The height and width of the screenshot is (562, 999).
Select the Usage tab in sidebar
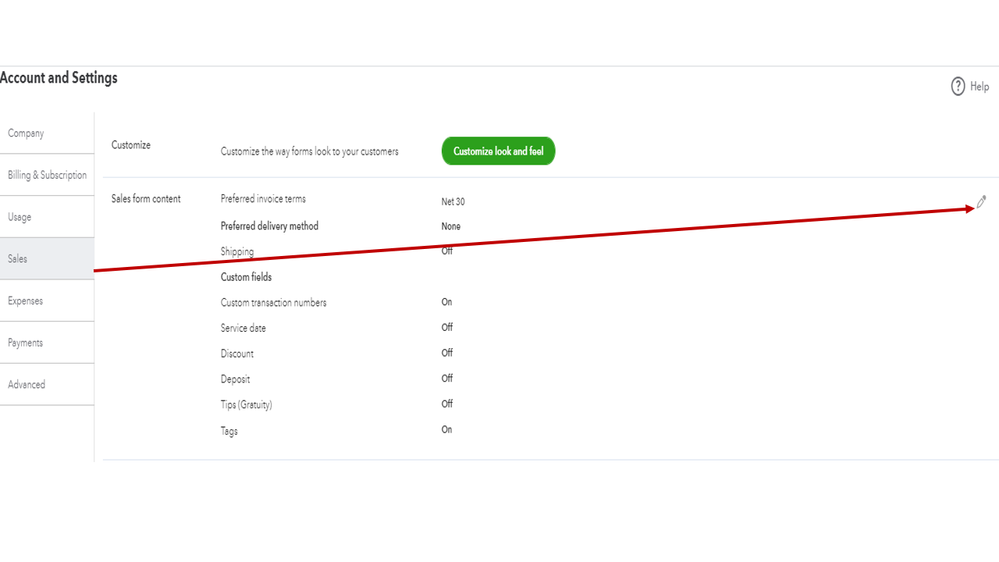20,217
